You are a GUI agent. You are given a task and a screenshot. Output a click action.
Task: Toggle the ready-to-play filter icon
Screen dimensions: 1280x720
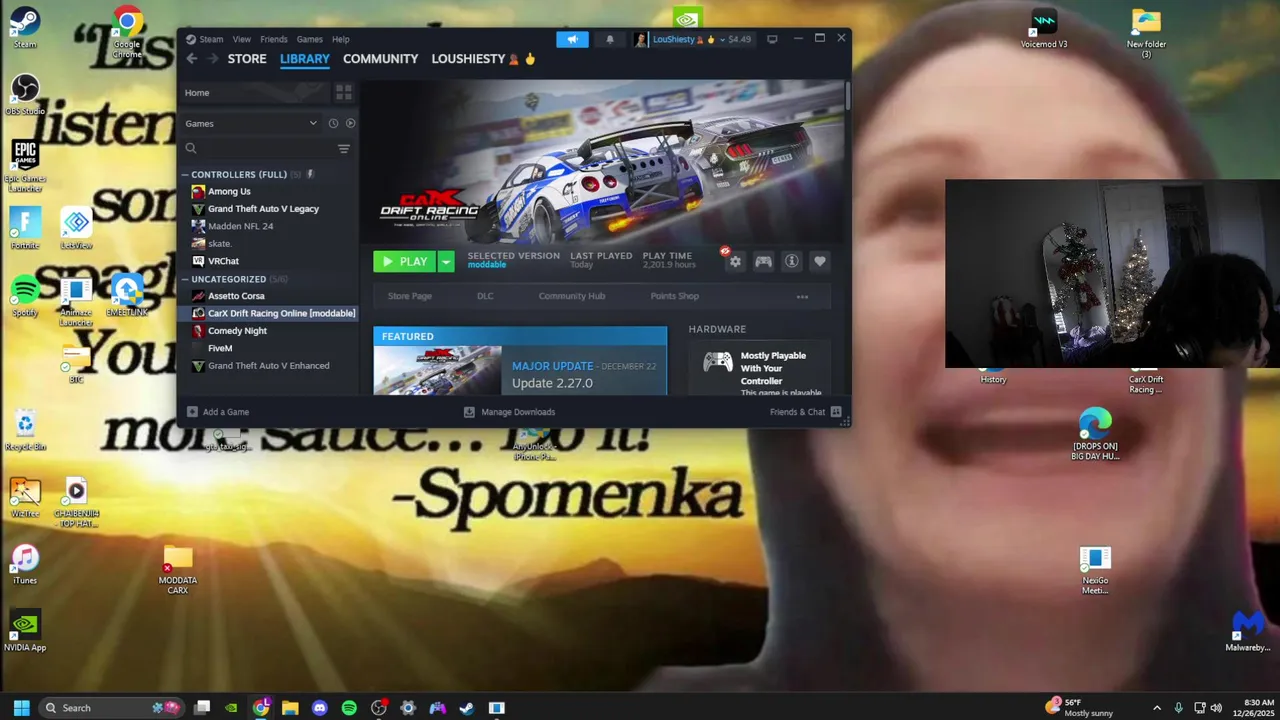click(350, 123)
